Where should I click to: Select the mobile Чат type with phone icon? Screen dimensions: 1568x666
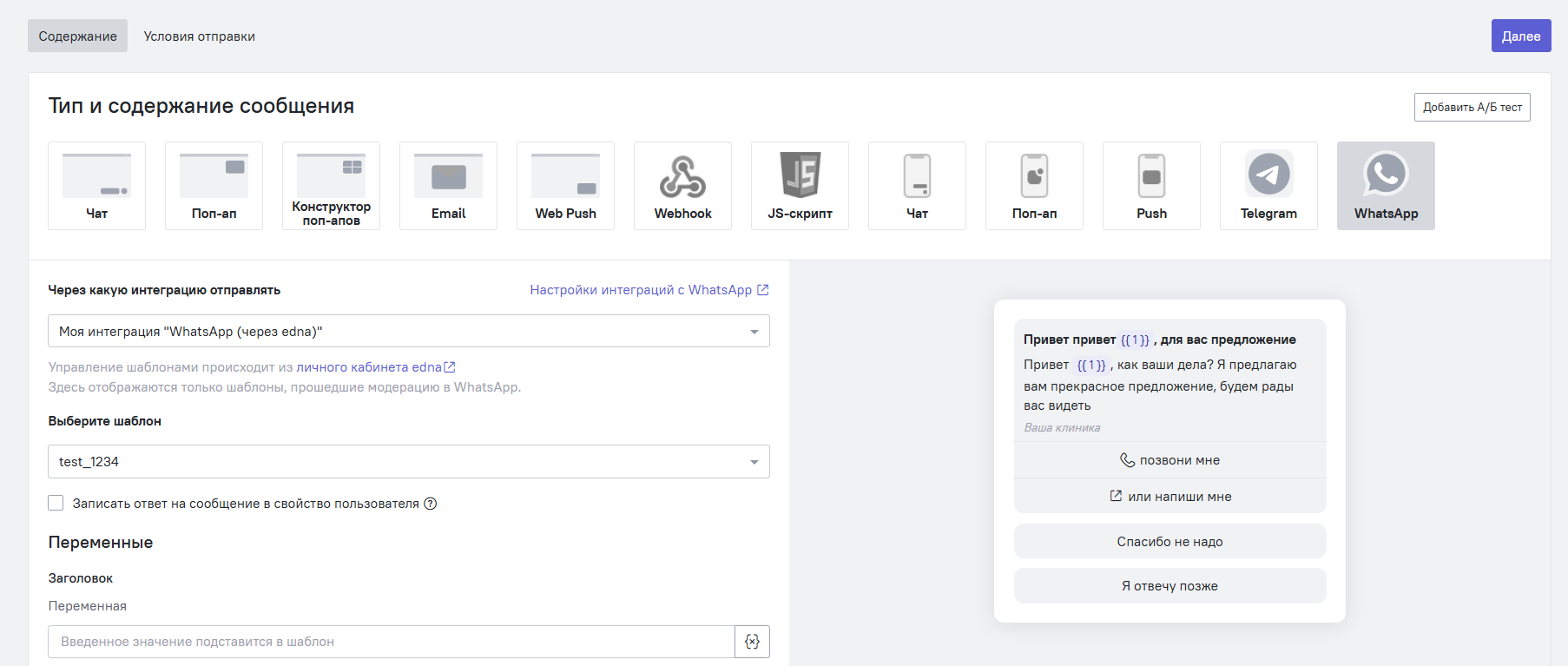pyautogui.click(x=917, y=186)
